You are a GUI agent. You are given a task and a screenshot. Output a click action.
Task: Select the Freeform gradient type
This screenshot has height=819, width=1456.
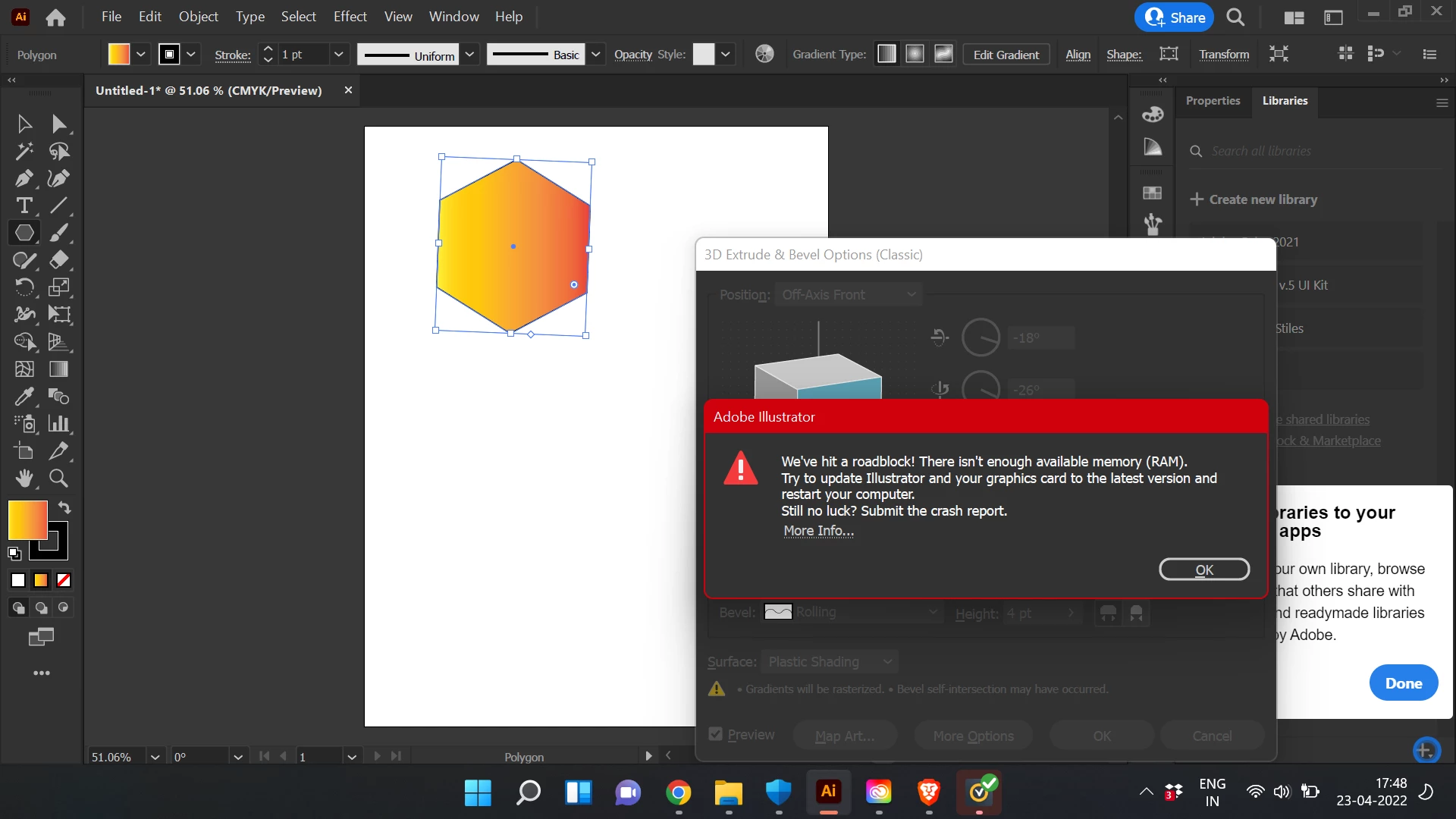(x=943, y=54)
